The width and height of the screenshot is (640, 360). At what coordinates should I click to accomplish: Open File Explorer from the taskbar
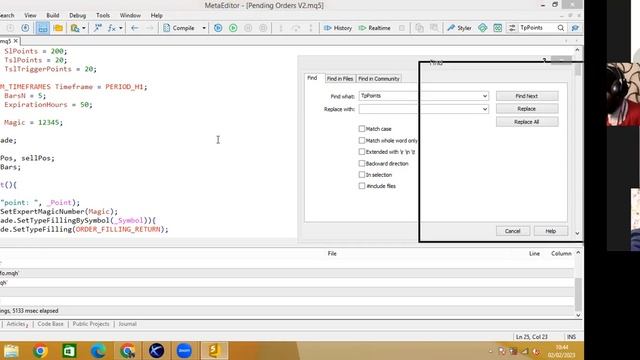point(11,351)
